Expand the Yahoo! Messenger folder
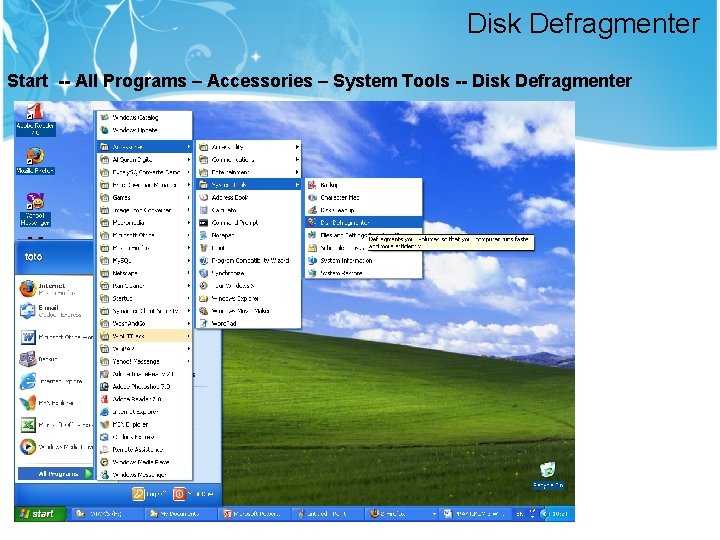The height and width of the screenshot is (540, 720). click(145, 361)
